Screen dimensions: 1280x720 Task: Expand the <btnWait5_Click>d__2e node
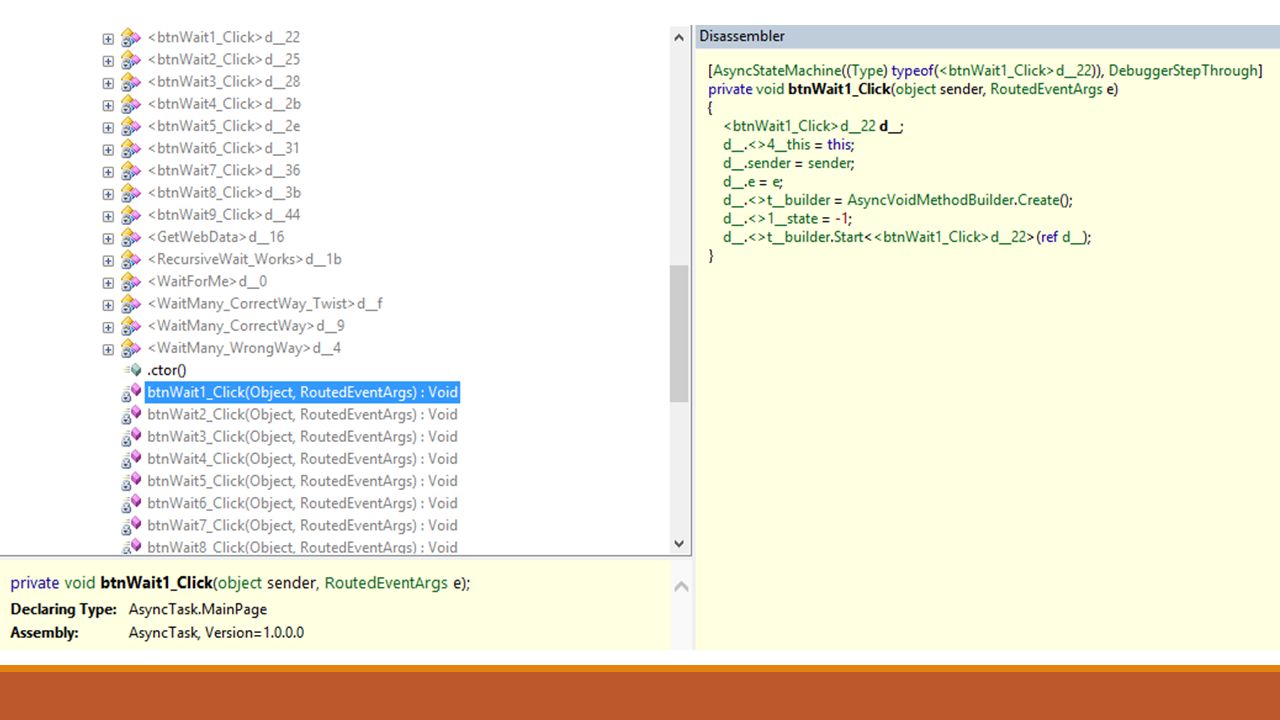pyautogui.click(x=108, y=127)
